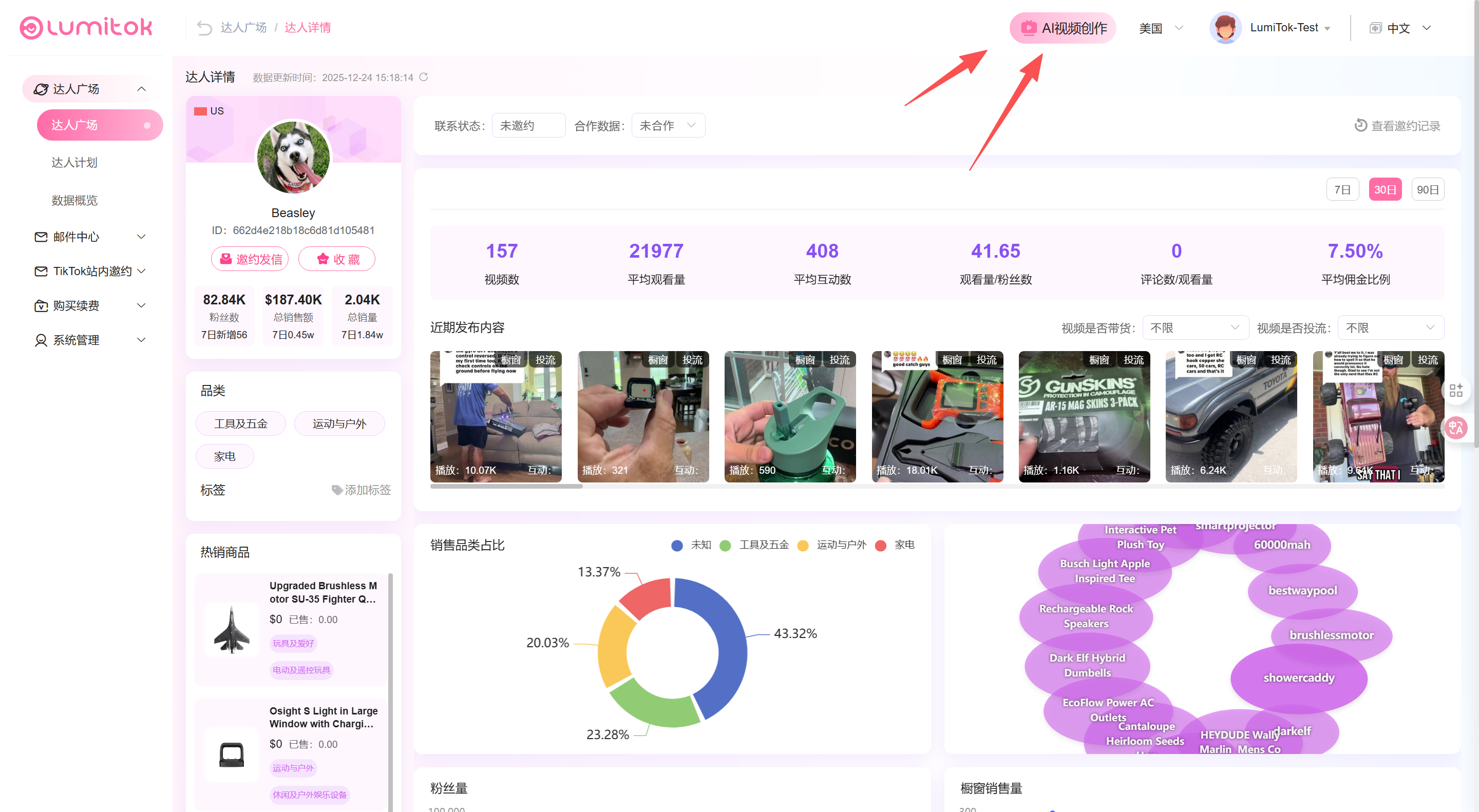Click the back arrow icon in breadcrumb
Image resolution: width=1479 pixels, height=812 pixels.
point(204,28)
